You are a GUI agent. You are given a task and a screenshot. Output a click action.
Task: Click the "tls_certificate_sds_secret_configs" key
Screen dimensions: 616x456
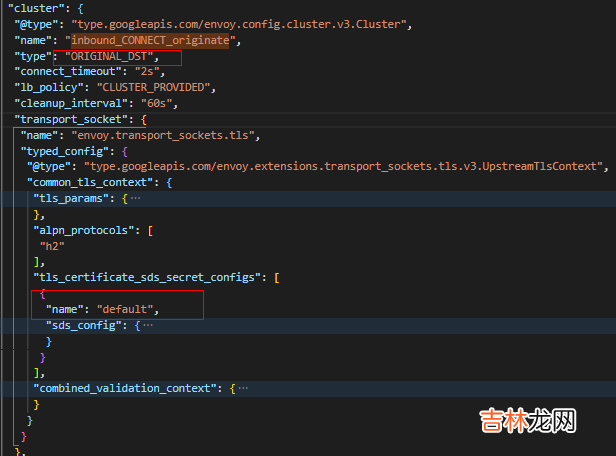tap(148, 278)
